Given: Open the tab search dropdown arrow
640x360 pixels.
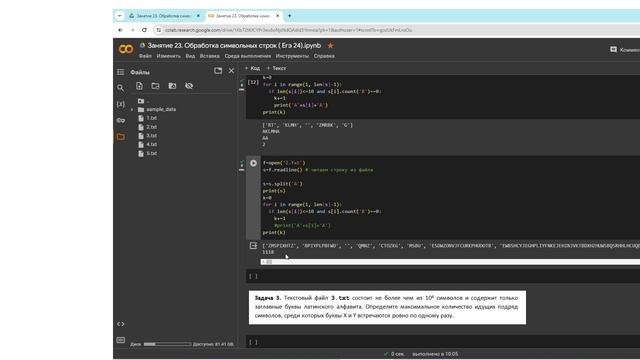Looking at the screenshot, I should [120, 16].
